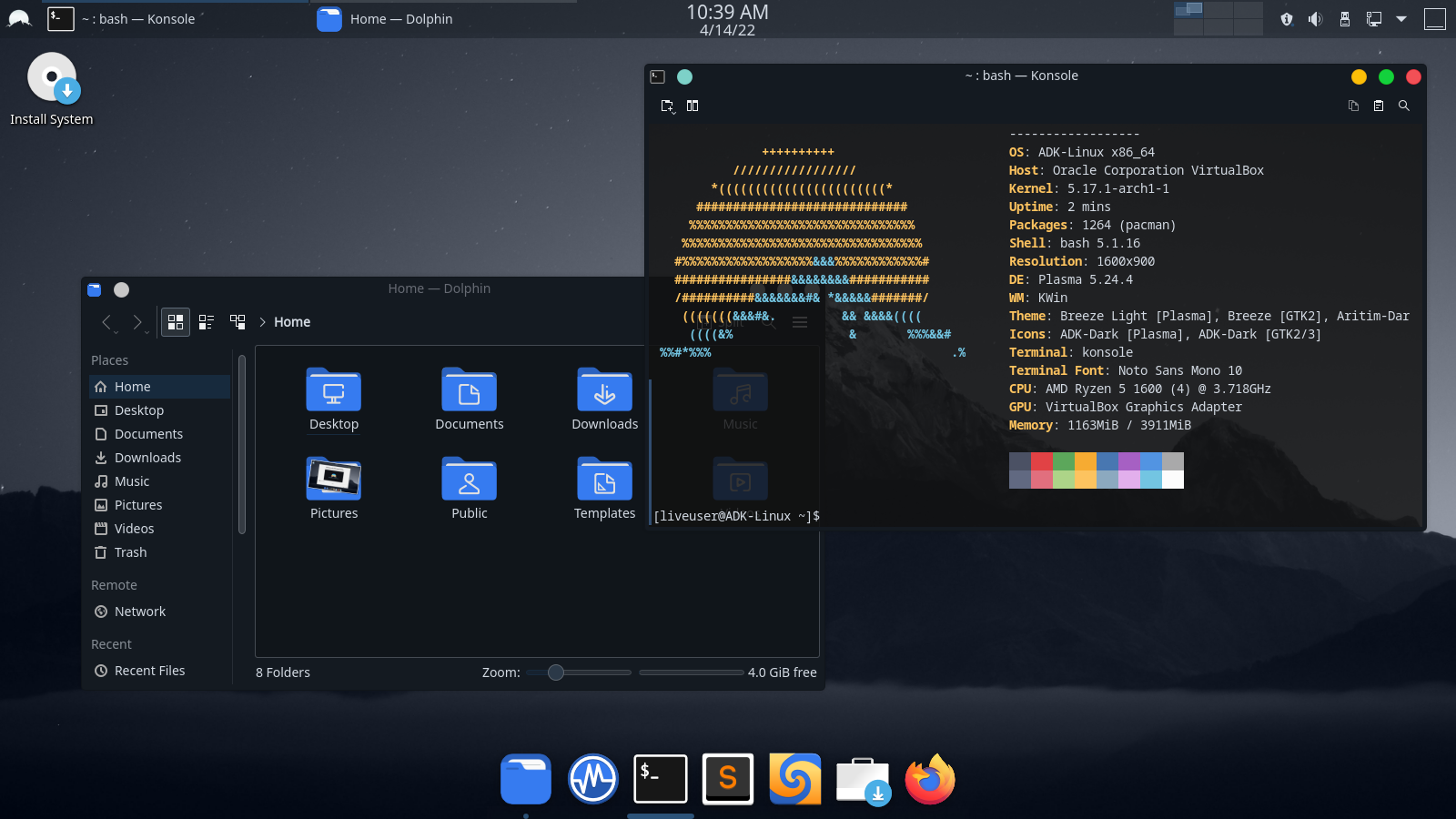1456x819 pixels.
Task: Switch Dolphin to Compact view mode
Action: point(207,322)
